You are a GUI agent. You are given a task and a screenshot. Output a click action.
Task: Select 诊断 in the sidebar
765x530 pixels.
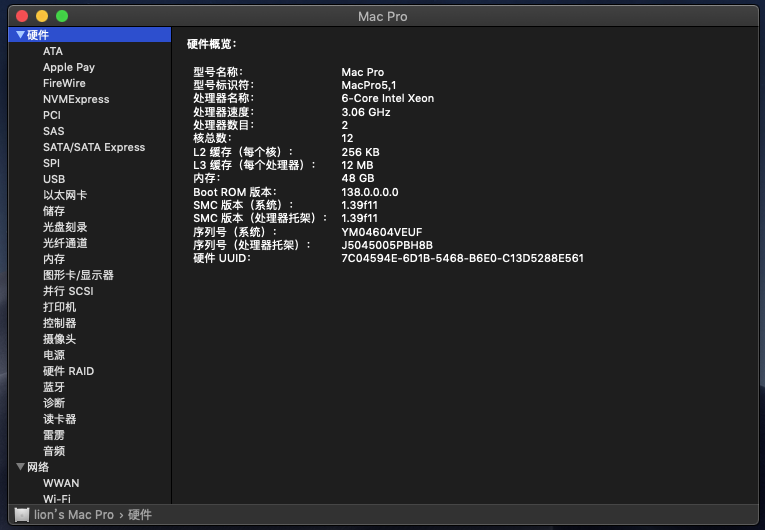pyautogui.click(x=54, y=403)
